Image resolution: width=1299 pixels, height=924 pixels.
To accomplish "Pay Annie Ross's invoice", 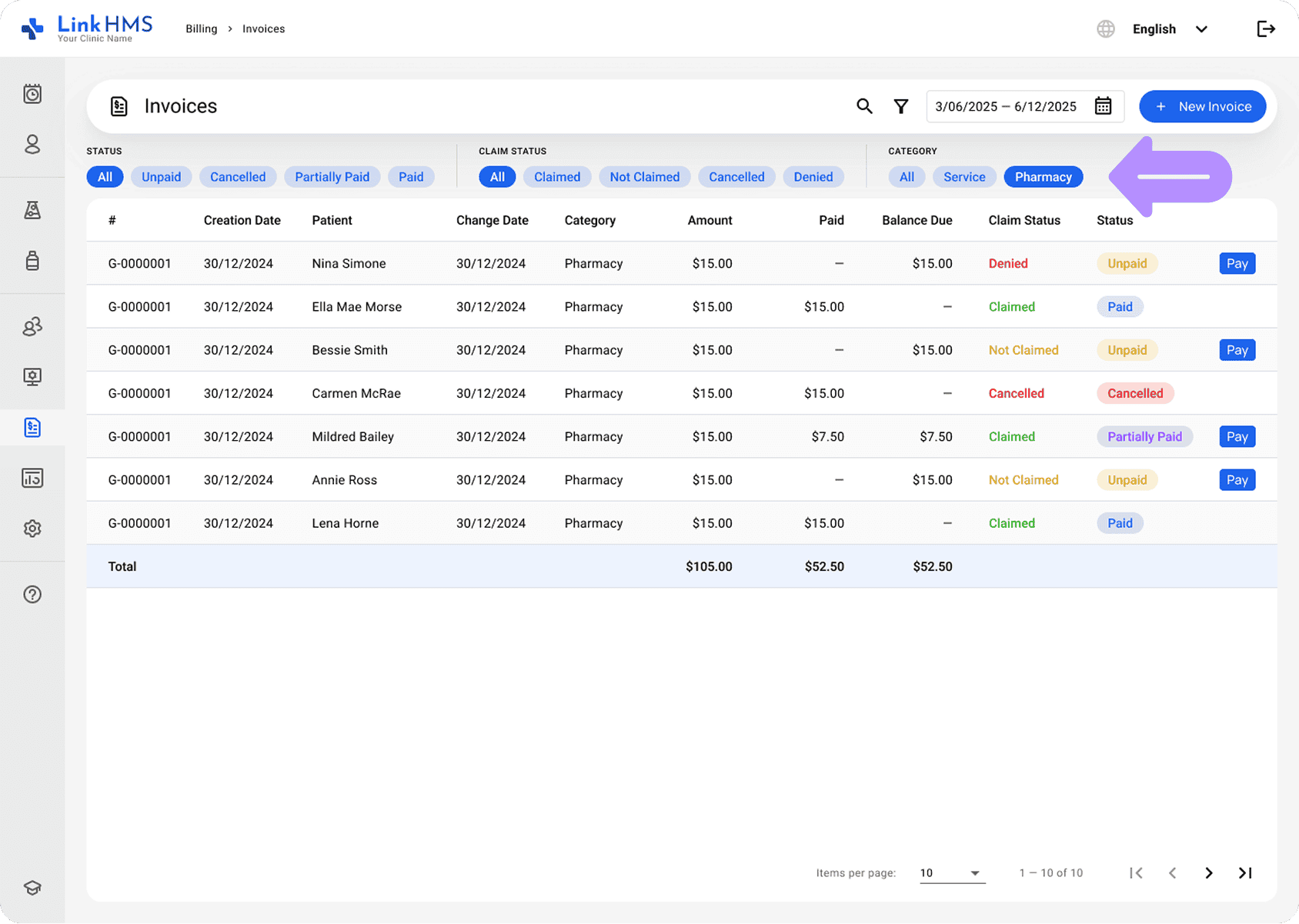I will point(1237,480).
